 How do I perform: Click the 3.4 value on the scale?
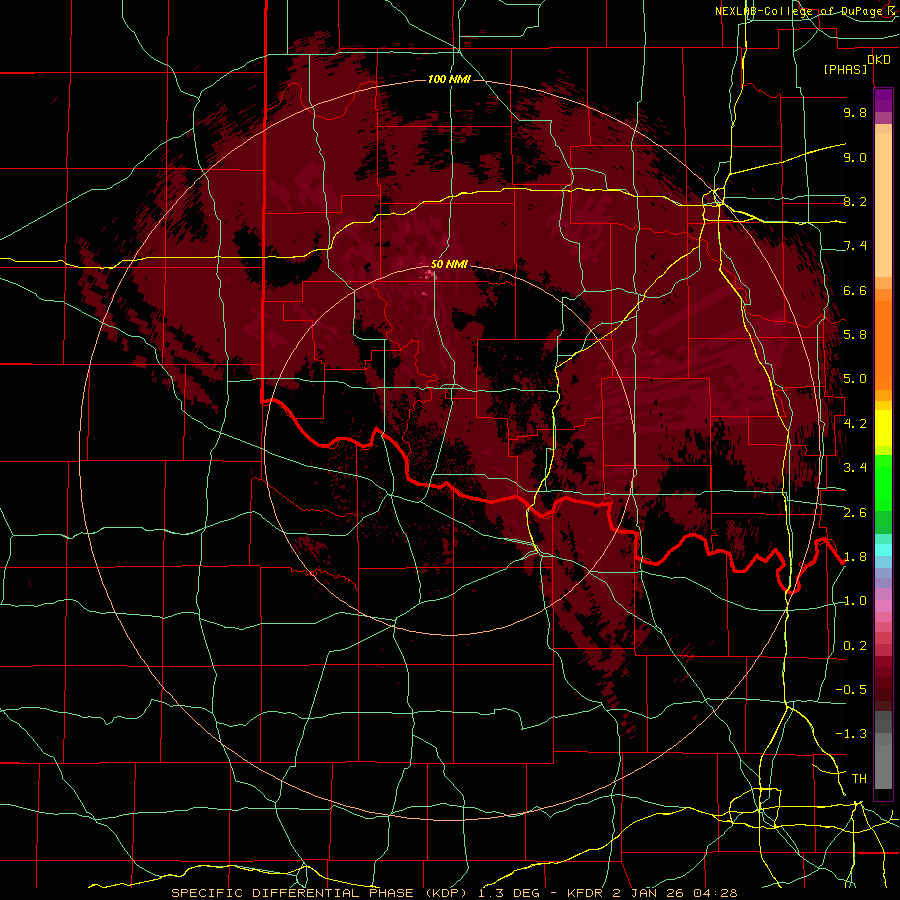pos(855,468)
